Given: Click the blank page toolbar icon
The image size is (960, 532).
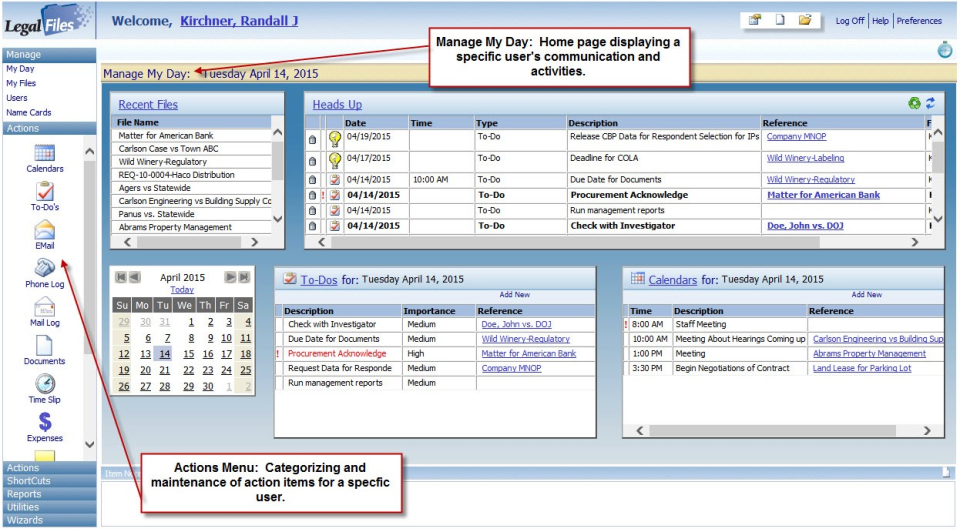Looking at the screenshot, I should point(780,20).
